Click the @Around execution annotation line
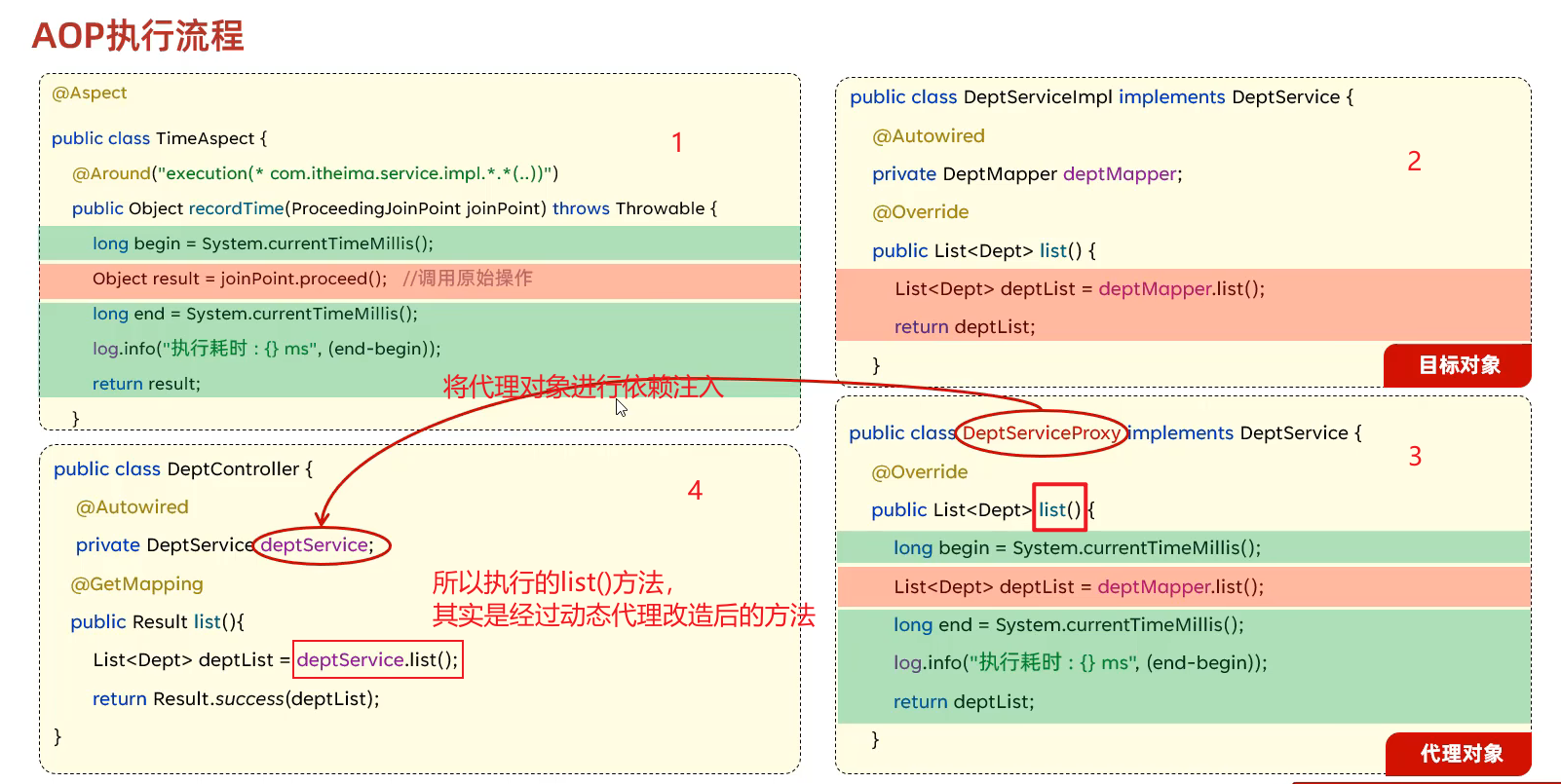The width and height of the screenshot is (1561, 784). click(x=314, y=173)
